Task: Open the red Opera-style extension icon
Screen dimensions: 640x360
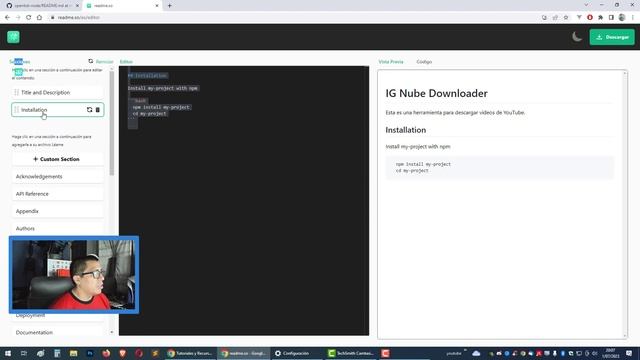Action: tap(590, 18)
